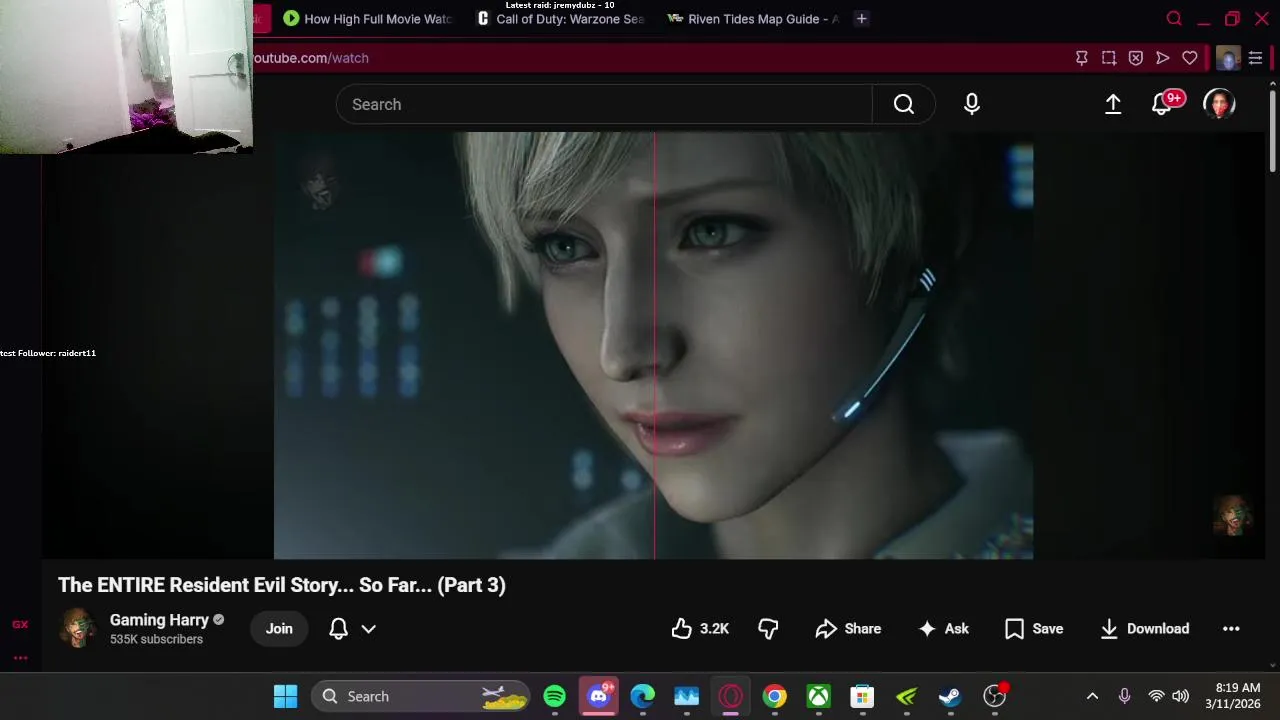Screen dimensions: 1280x720
Task: Click the channel notification bell button
Action: point(339,628)
